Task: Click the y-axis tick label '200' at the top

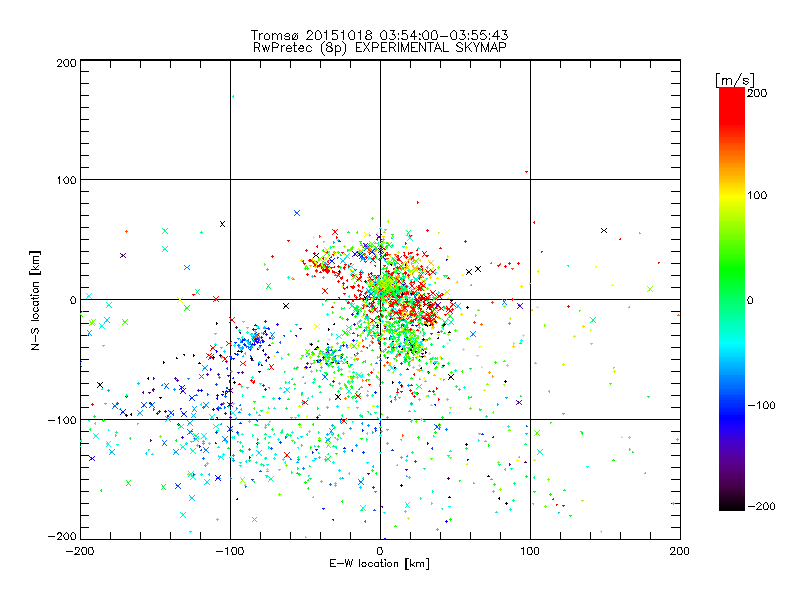Action: coord(66,63)
